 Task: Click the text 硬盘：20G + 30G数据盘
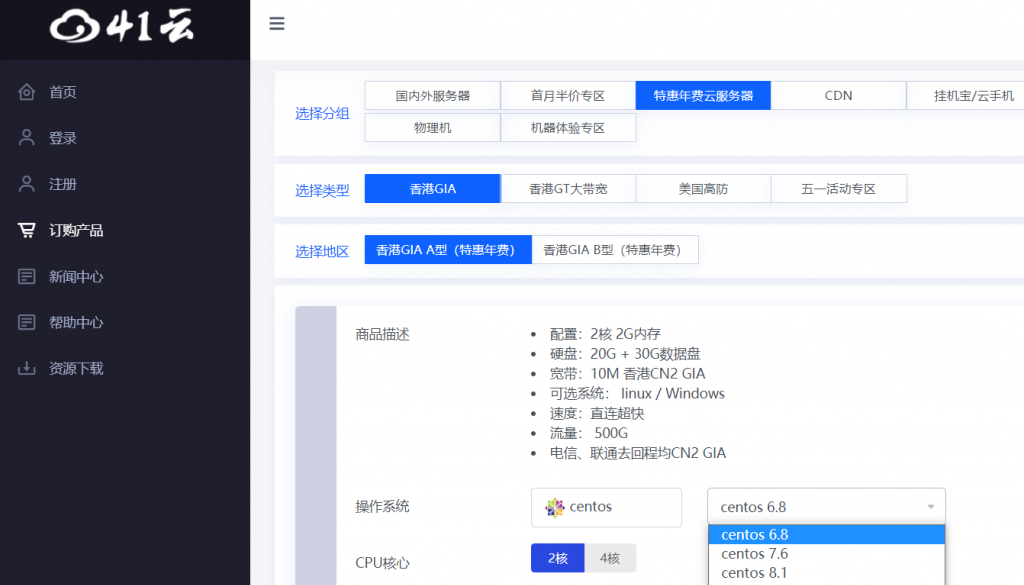pyautogui.click(x=624, y=353)
